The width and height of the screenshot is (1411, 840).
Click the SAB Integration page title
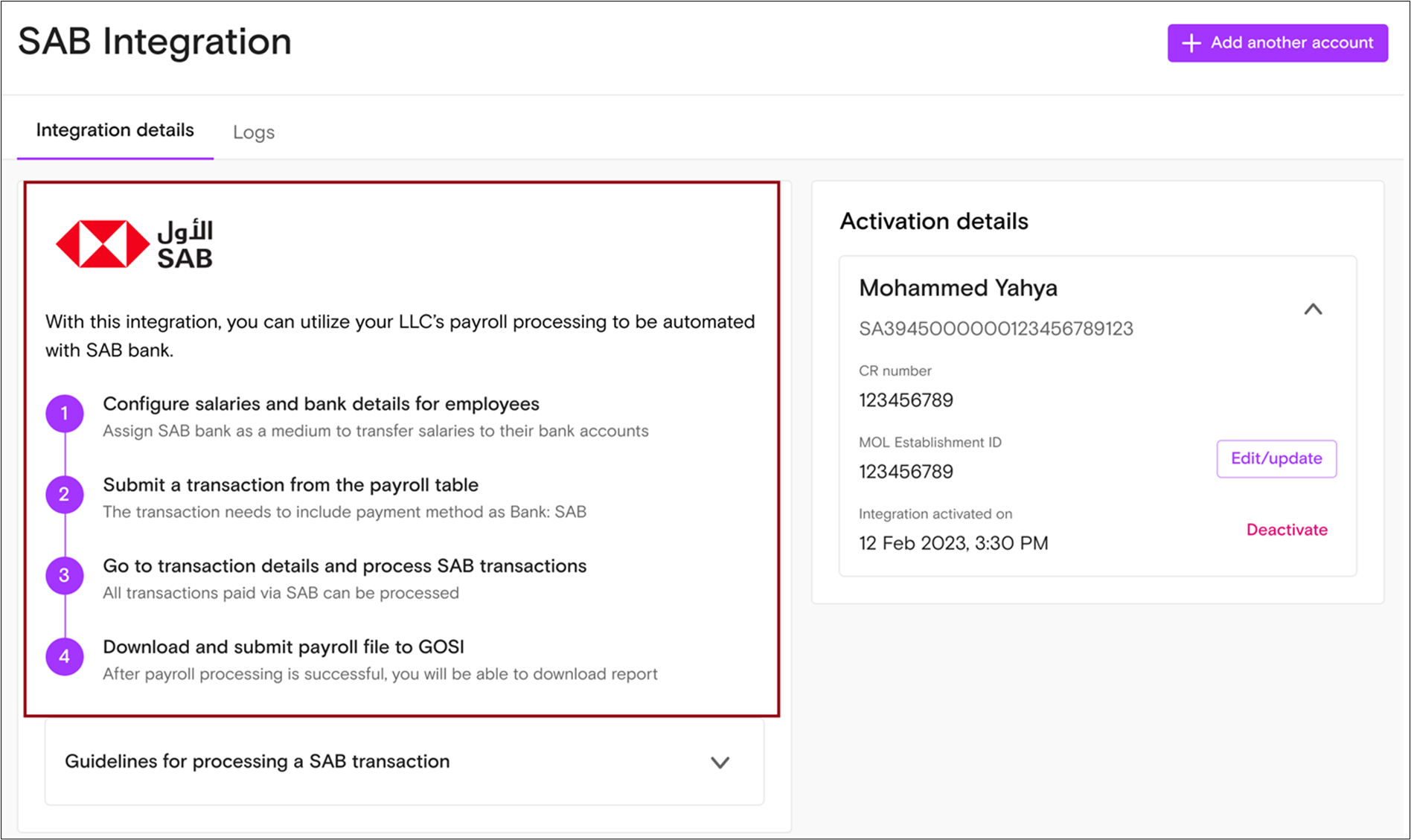[155, 42]
